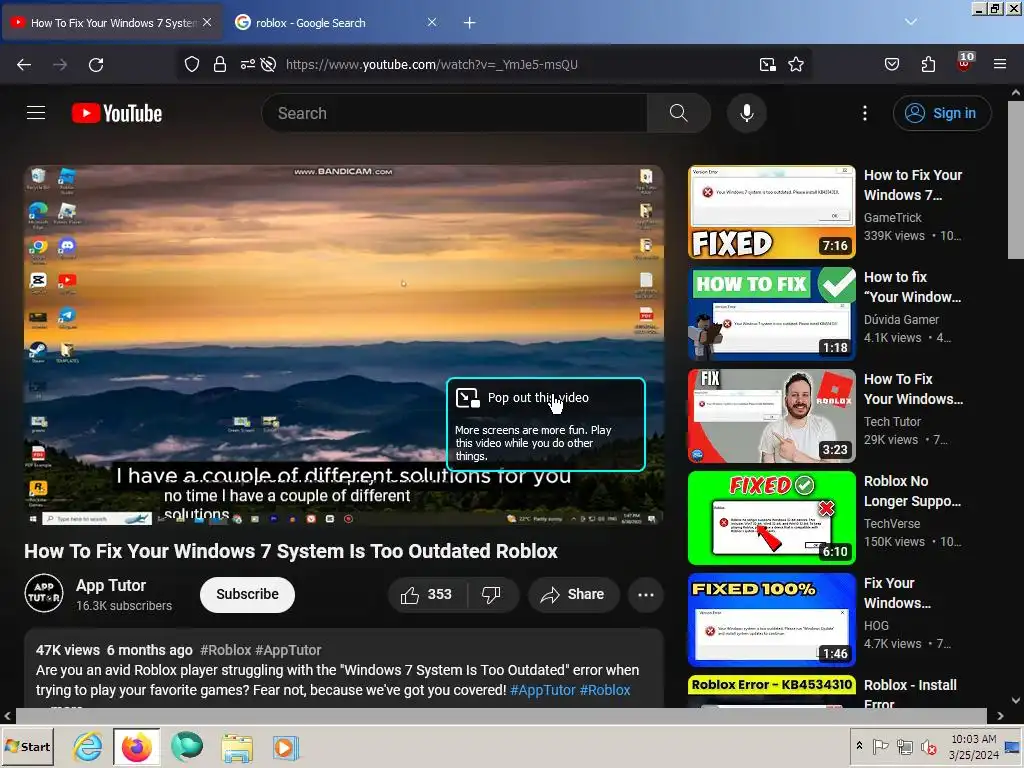Click the YouTube Search input field
Image resolution: width=1024 pixels, height=768 pixels.
tap(455, 113)
